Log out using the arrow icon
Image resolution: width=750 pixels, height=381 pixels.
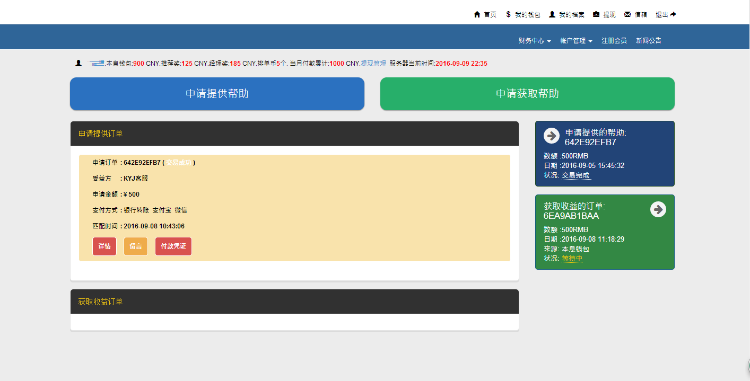(x=673, y=14)
